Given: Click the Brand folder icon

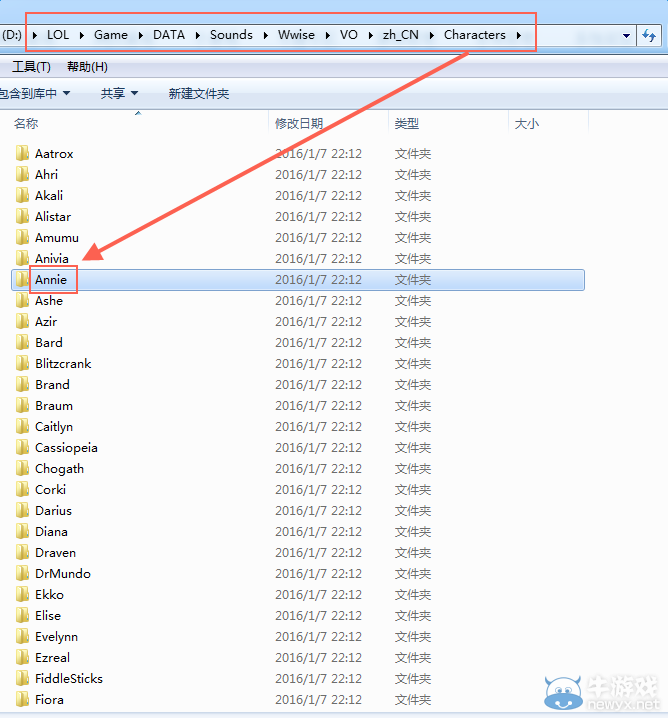Looking at the screenshot, I should tap(22, 385).
